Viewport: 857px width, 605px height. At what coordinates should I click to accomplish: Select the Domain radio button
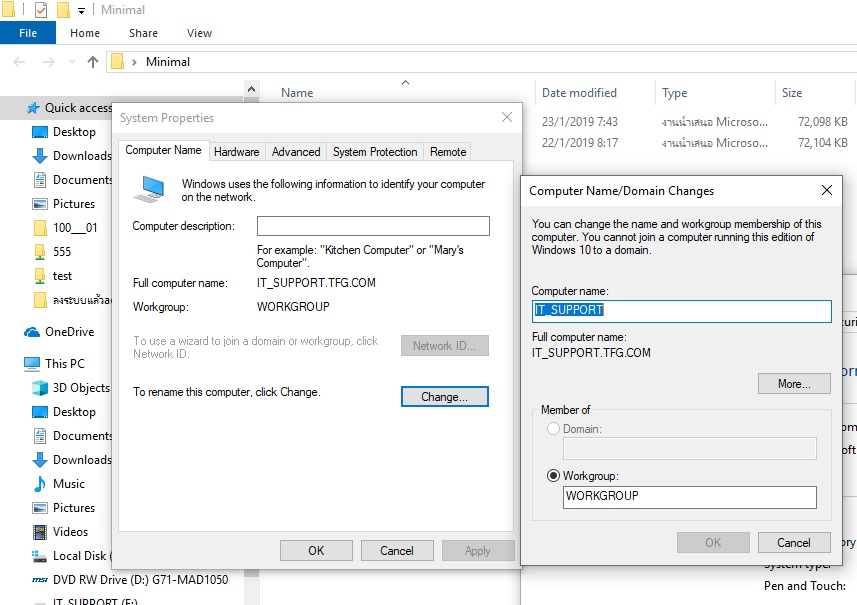point(553,429)
